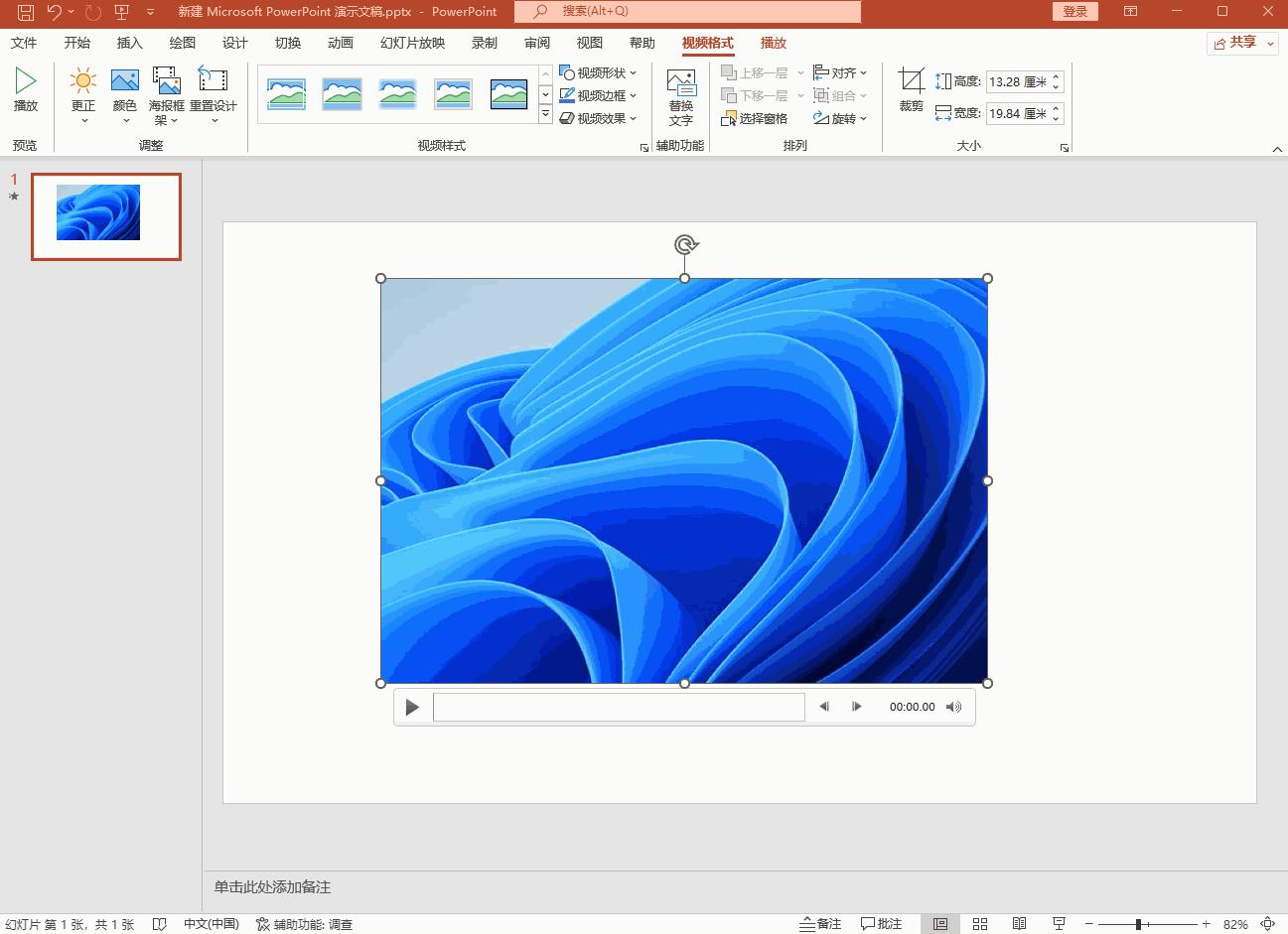Image resolution: width=1288 pixels, height=934 pixels.
Task: Click the rotate handle above the video
Action: coord(685,244)
